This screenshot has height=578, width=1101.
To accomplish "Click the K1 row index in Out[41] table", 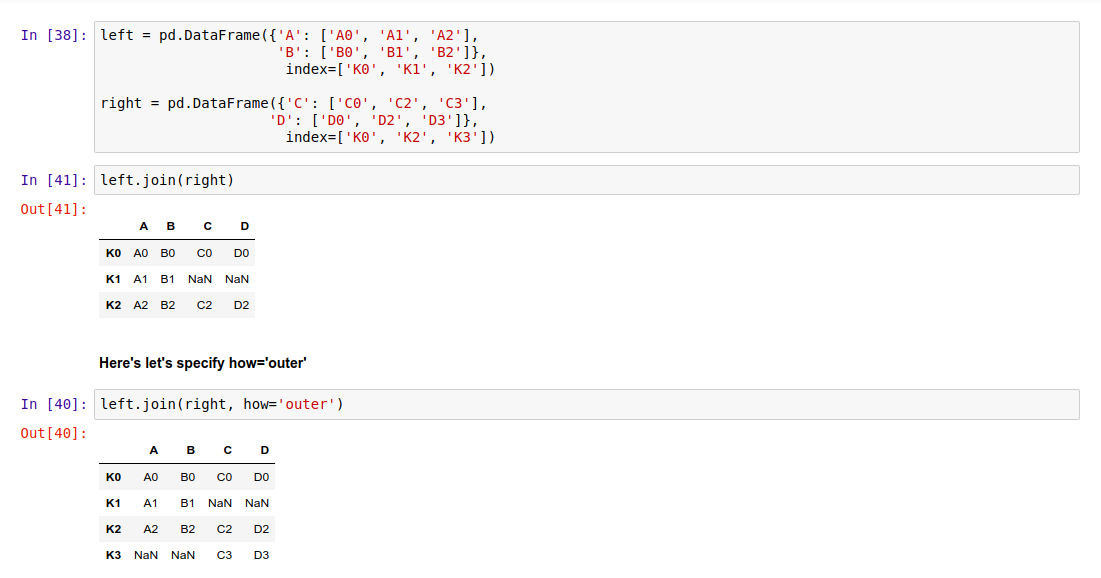I will pos(113,279).
